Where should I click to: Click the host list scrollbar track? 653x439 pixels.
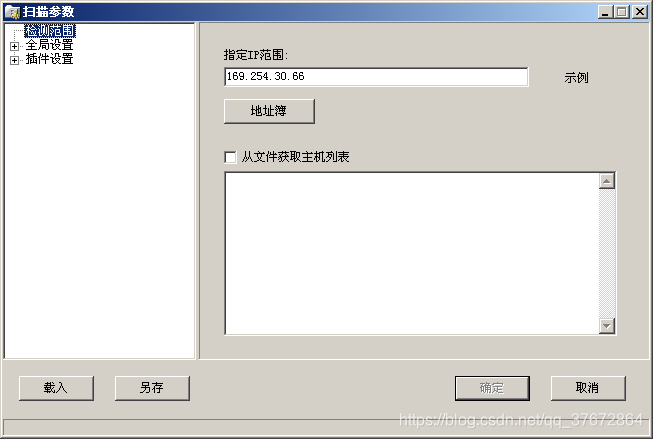click(x=607, y=253)
